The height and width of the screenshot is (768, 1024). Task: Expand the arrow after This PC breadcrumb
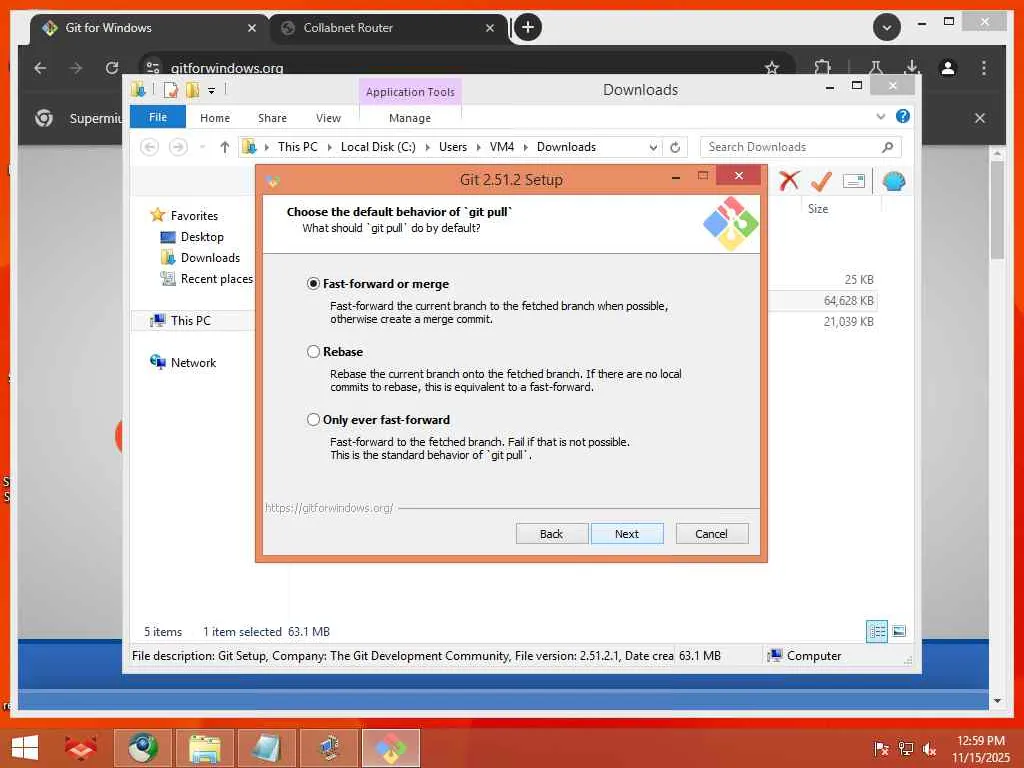pos(330,148)
